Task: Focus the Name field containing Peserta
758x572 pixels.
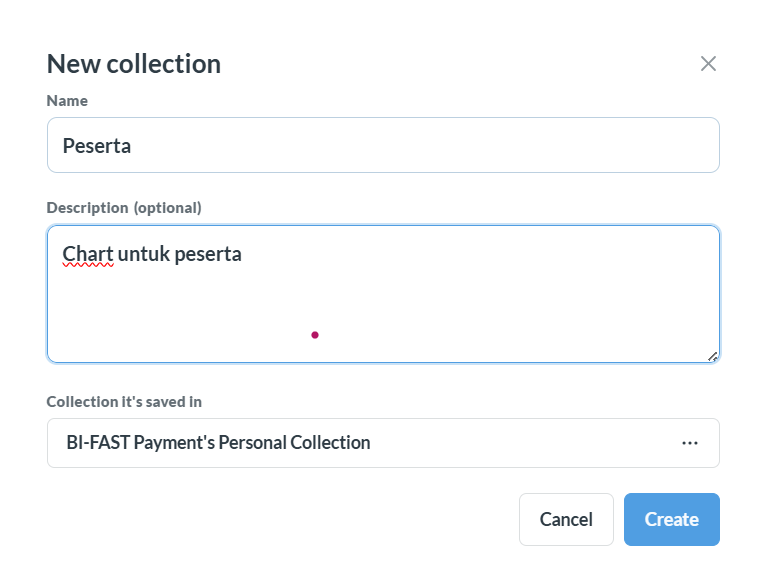Action: [x=383, y=145]
